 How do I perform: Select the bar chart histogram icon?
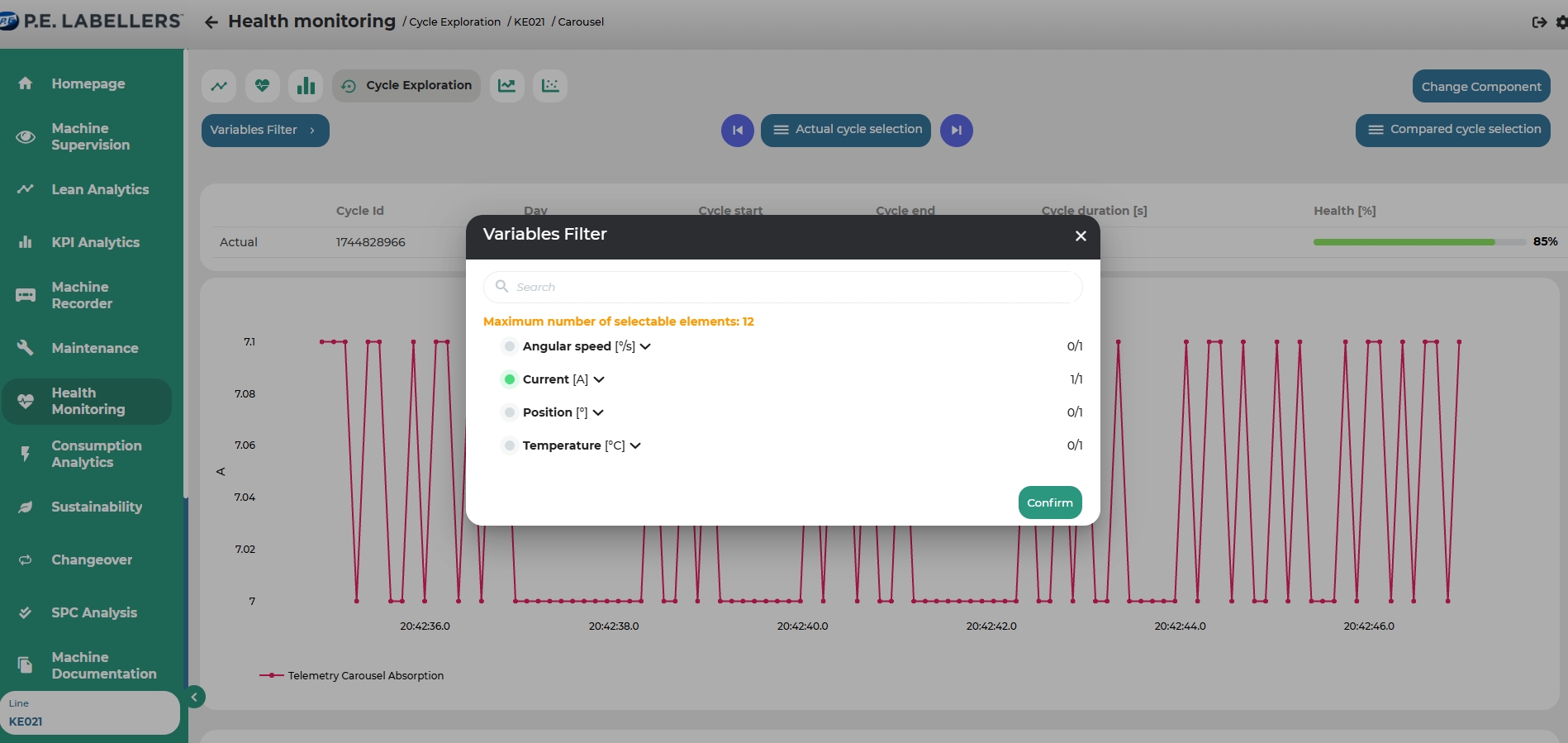(306, 86)
